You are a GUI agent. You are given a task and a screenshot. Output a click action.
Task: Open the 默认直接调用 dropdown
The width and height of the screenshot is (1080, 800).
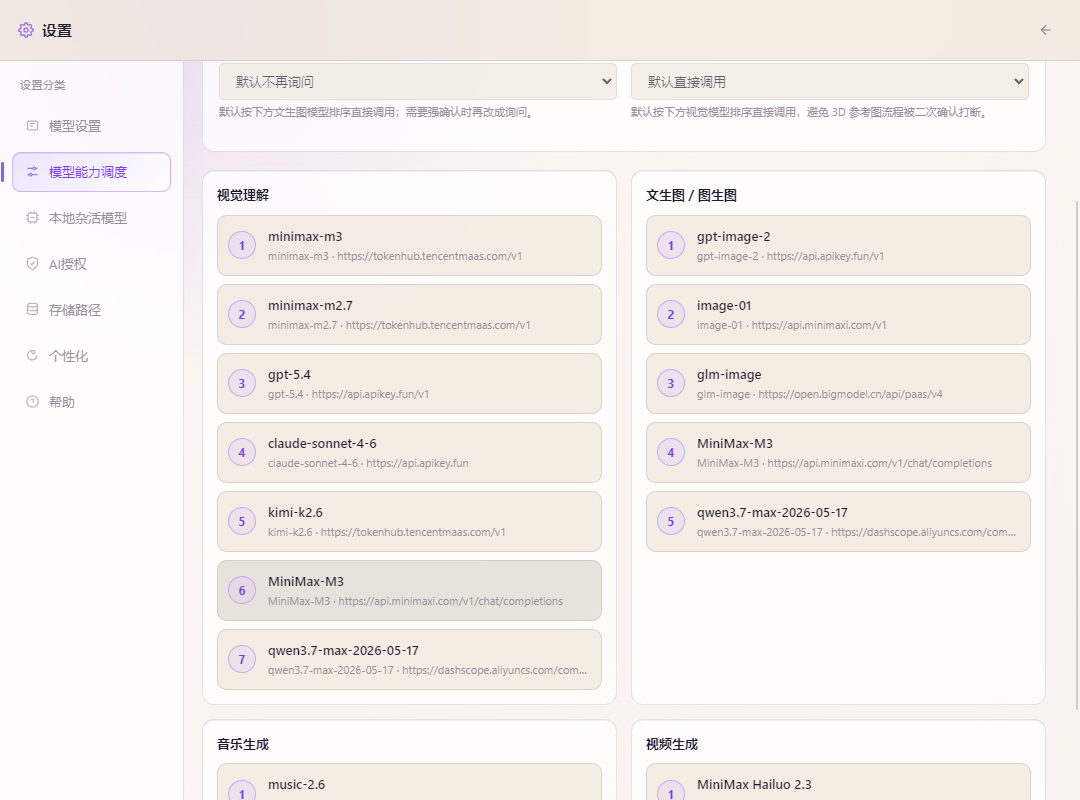pos(829,81)
